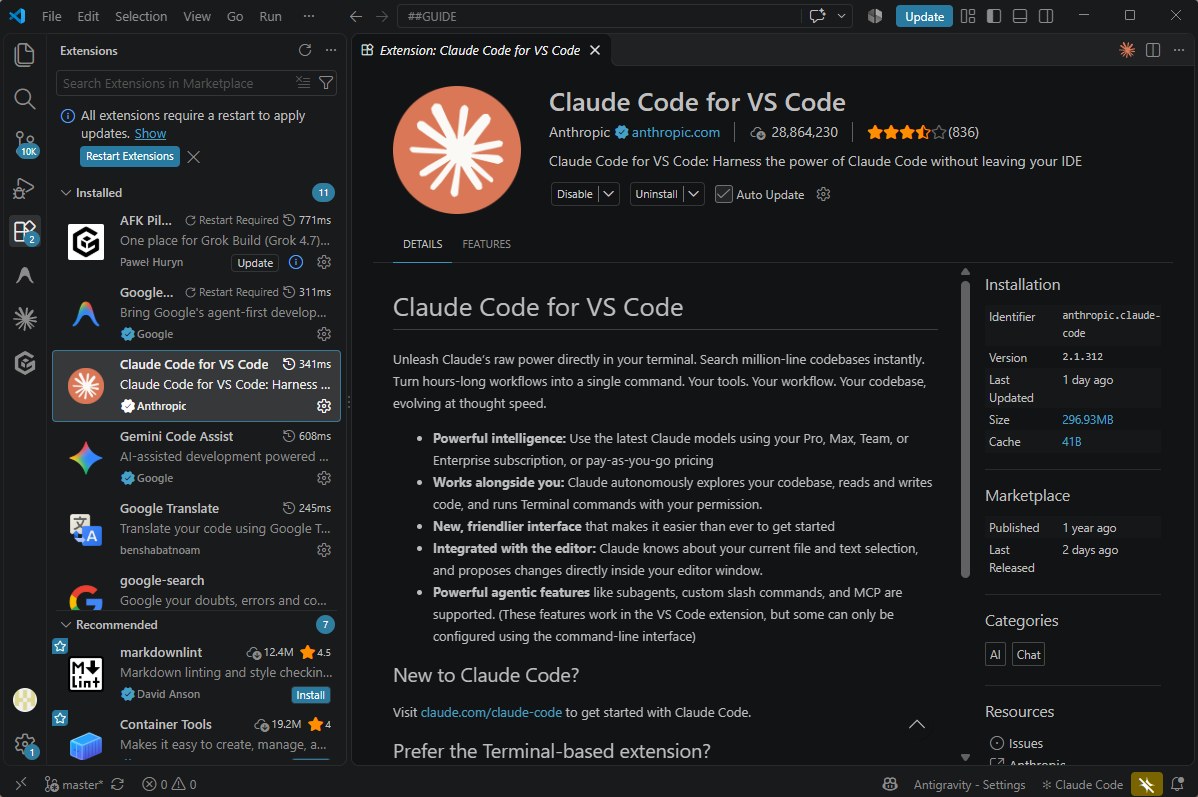Open Manage gear in activity bar
1198x797 pixels.
tap(25, 744)
